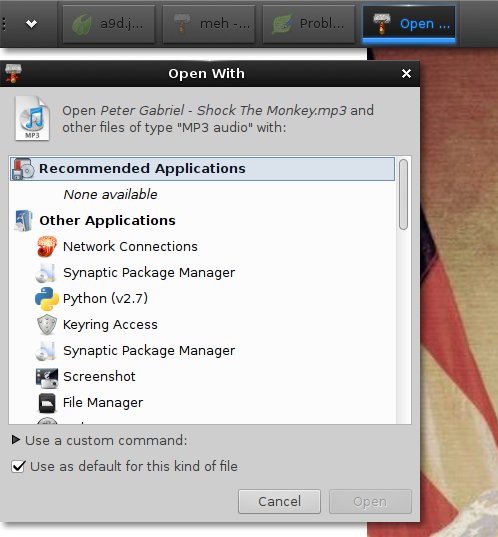Click the Recommended Applications category icon

point(23,168)
